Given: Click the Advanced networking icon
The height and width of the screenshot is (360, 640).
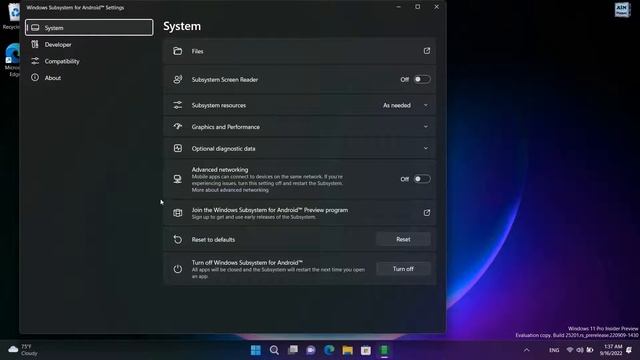Looking at the screenshot, I should pyautogui.click(x=178, y=179).
